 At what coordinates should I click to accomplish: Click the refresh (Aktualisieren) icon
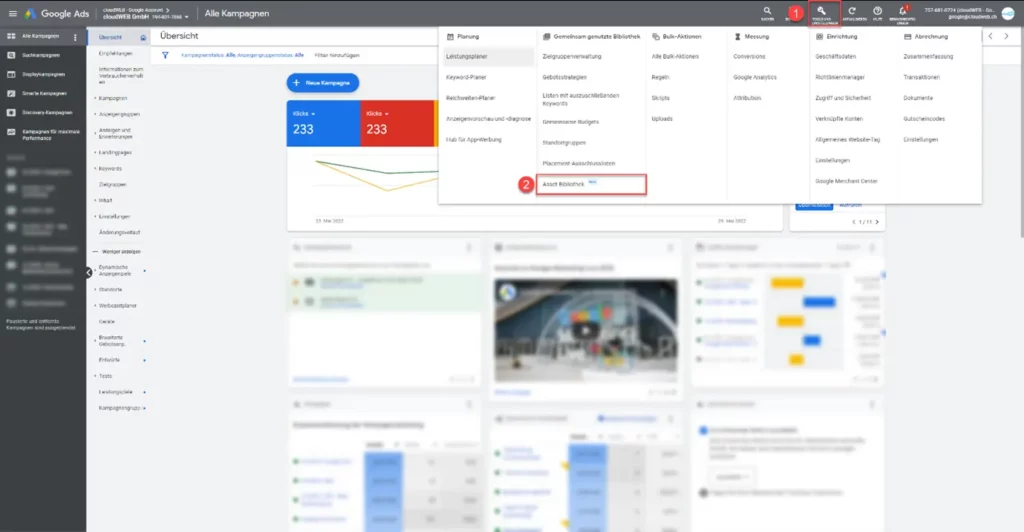tap(852, 11)
